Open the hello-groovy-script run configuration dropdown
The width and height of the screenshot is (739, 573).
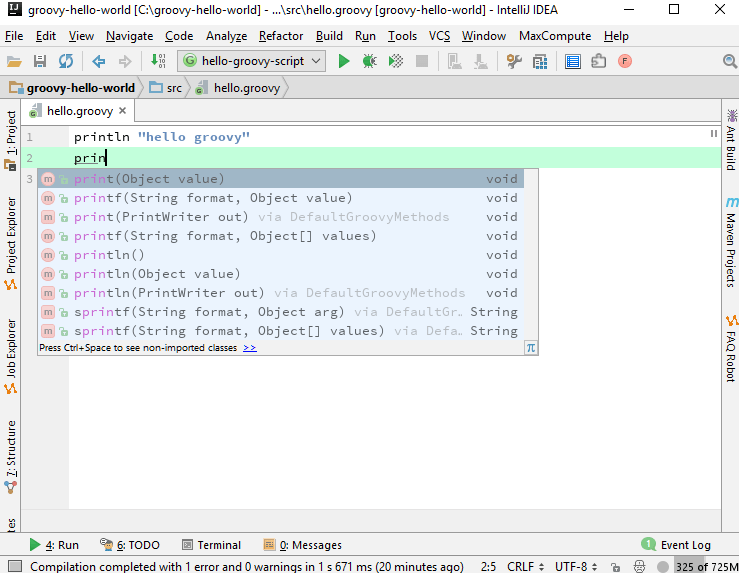click(x=251, y=61)
